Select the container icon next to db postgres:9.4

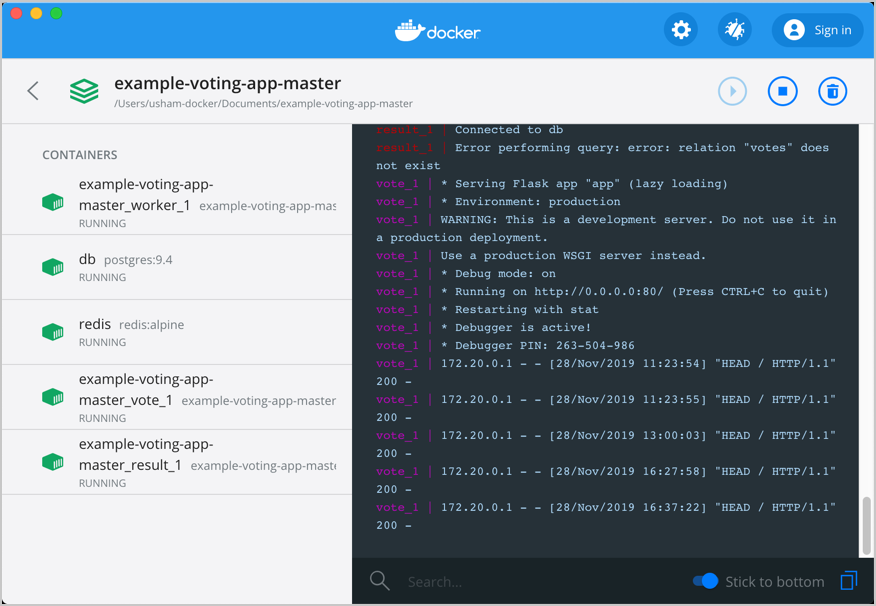point(52,267)
